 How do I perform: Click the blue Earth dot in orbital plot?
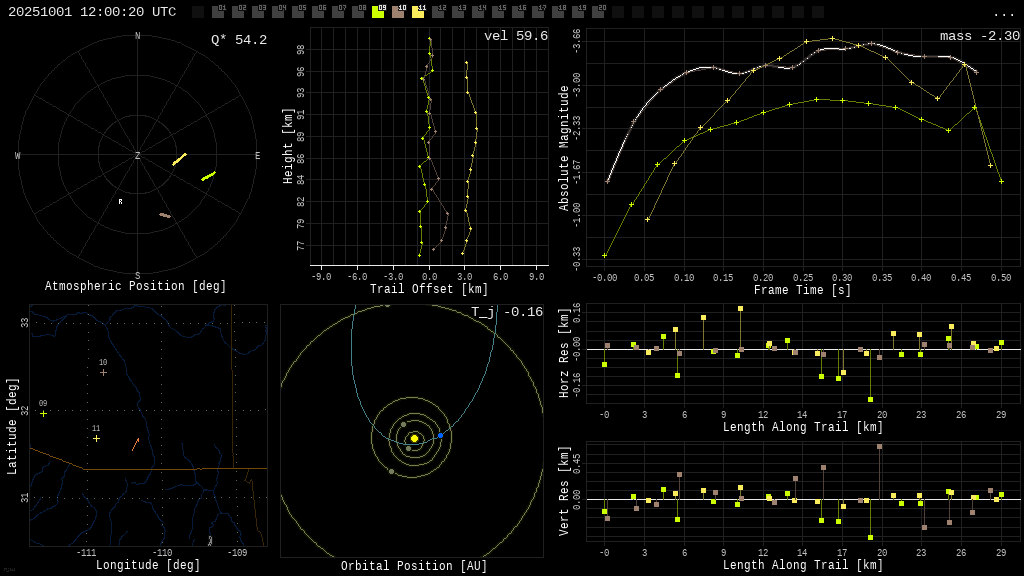click(x=440, y=435)
